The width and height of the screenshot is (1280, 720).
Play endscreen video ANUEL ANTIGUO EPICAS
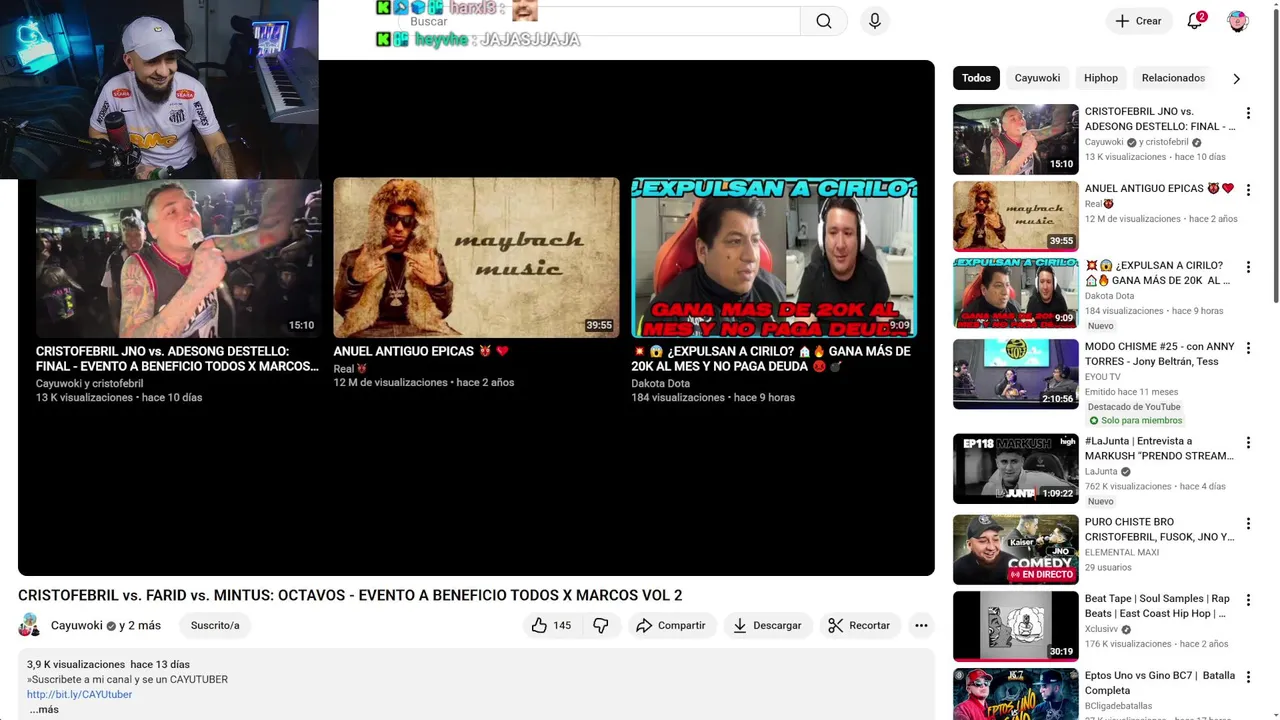(476, 258)
